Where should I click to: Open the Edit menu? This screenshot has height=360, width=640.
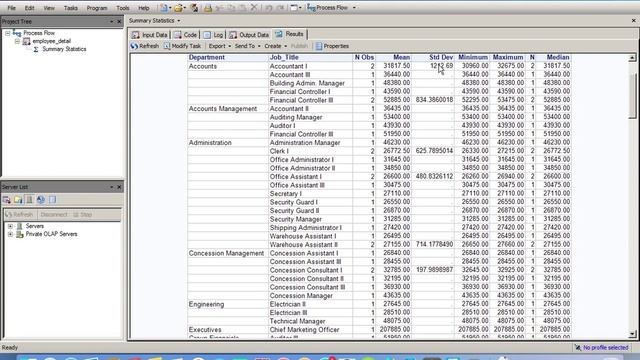coord(29,8)
